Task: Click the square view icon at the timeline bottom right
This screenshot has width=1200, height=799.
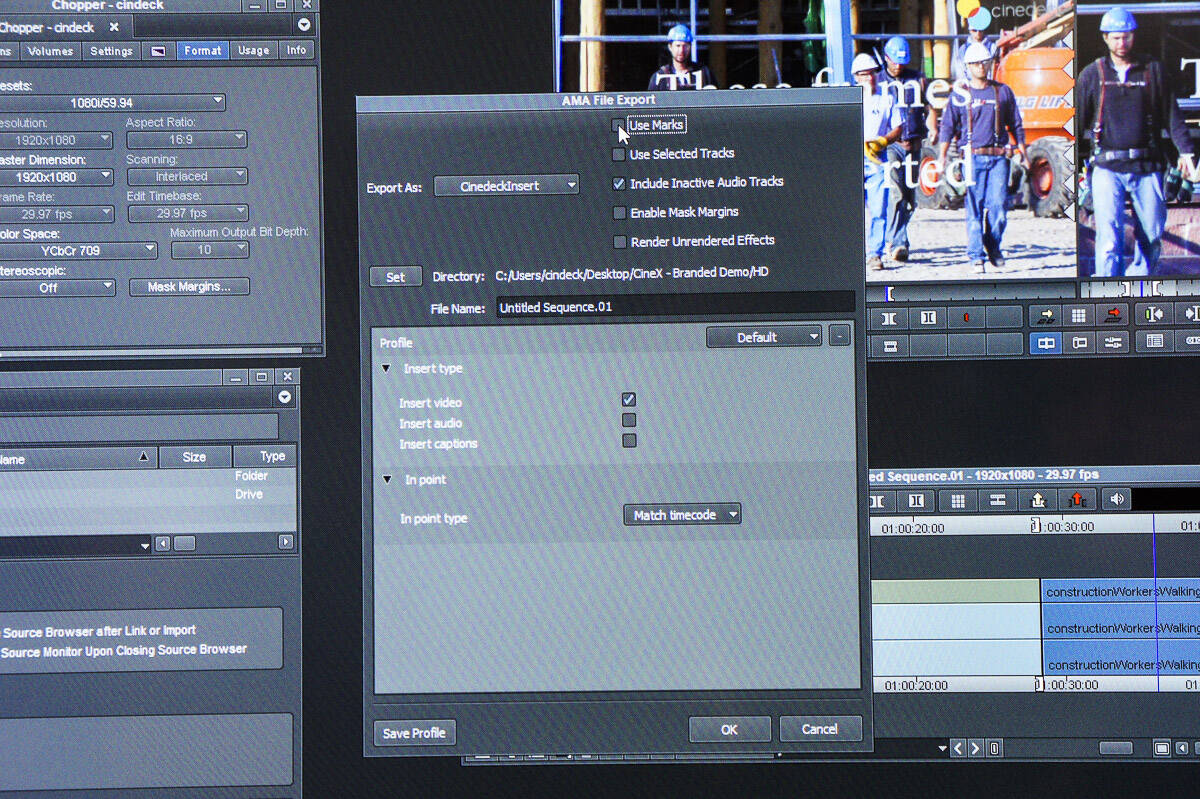Action: tap(1162, 748)
